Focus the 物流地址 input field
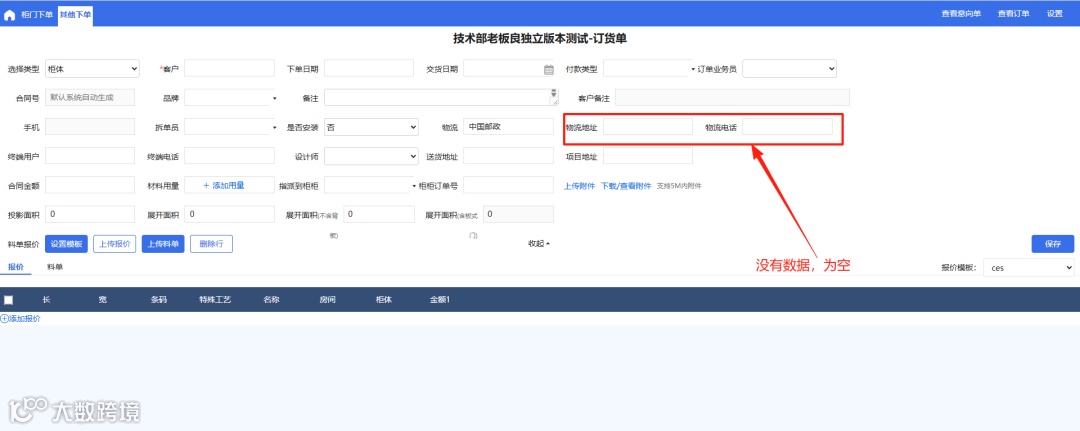This screenshot has width=1080, height=431. pyautogui.click(x=647, y=127)
